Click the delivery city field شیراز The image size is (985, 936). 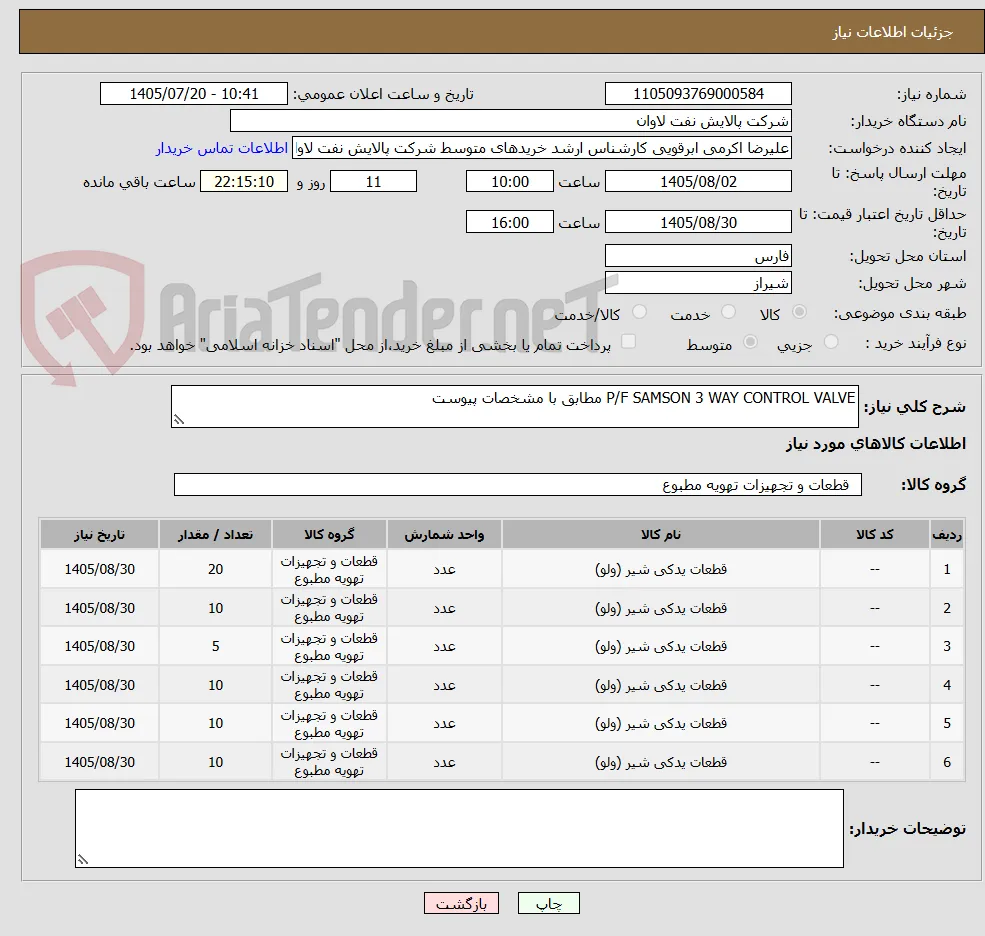(698, 283)
